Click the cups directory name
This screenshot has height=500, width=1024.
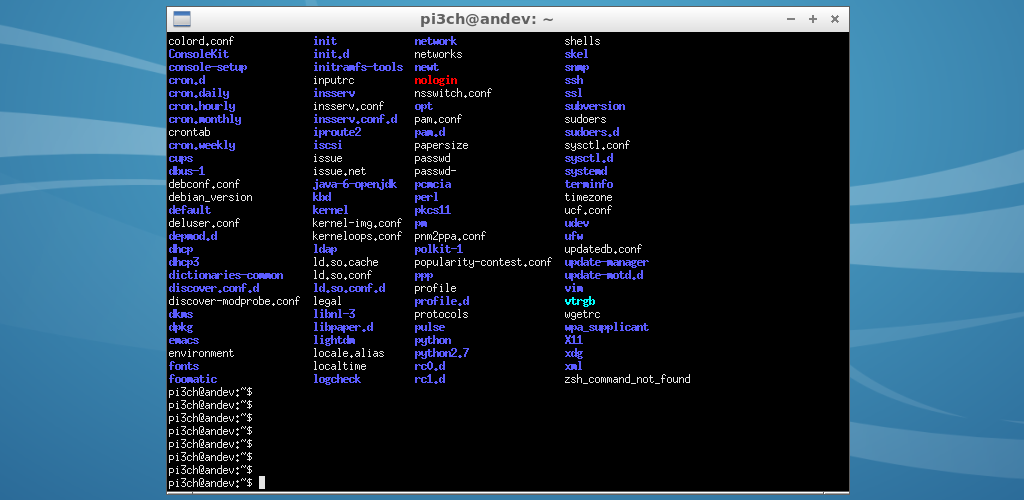coord(181,159)
